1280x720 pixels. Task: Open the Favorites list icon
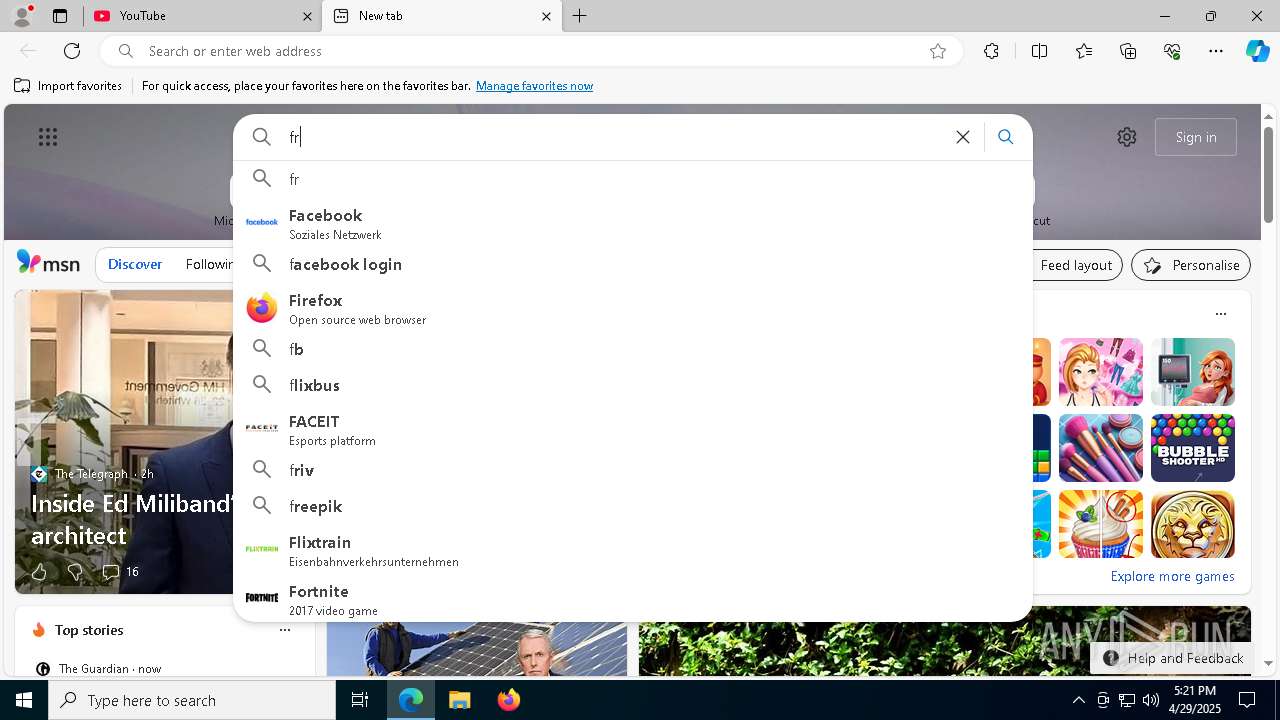(1084, 51)
